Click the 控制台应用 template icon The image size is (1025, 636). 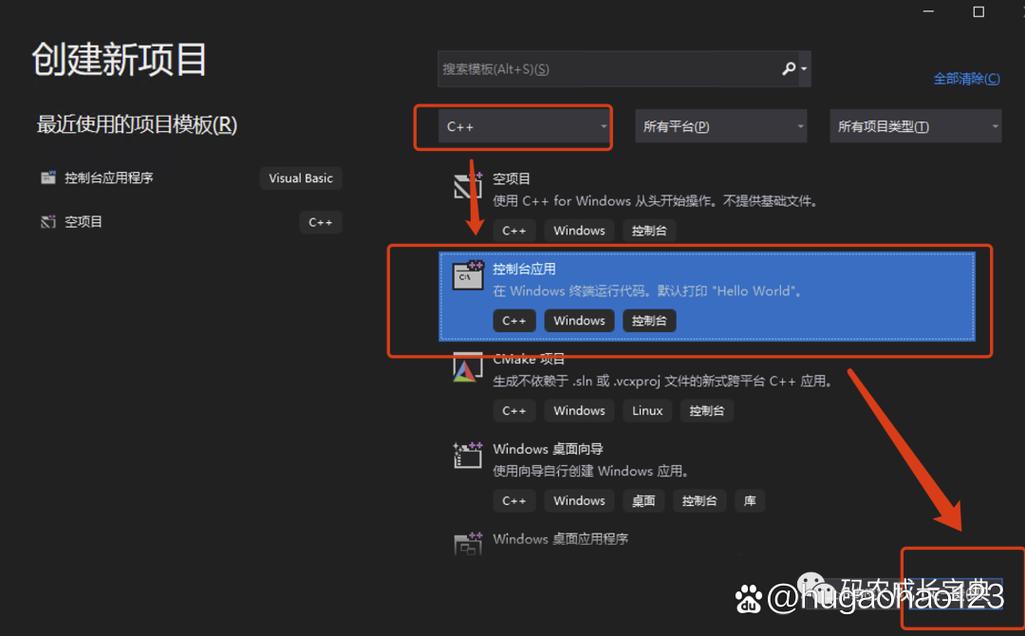click(466, 275)
